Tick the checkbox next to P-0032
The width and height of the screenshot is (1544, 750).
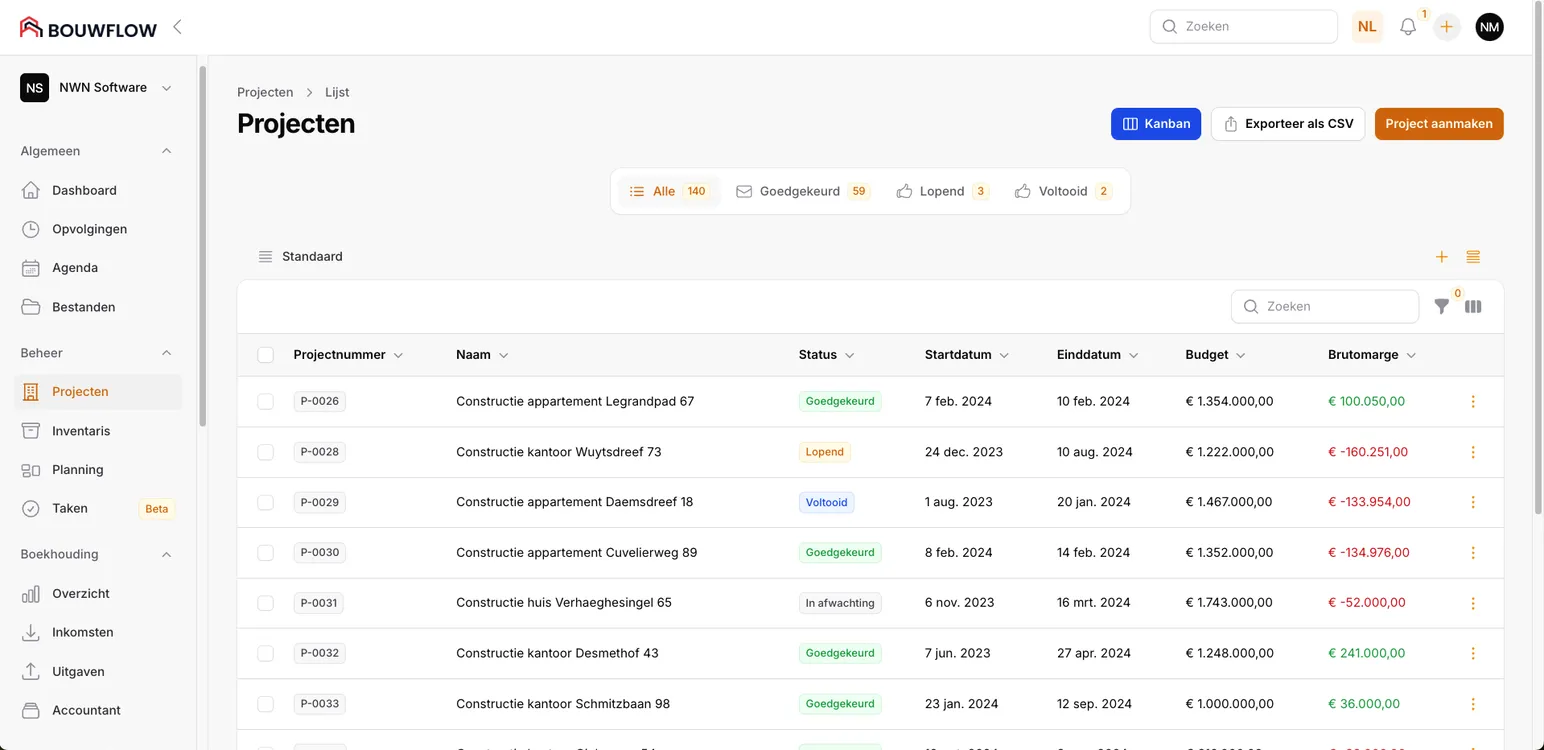(265, 653)
